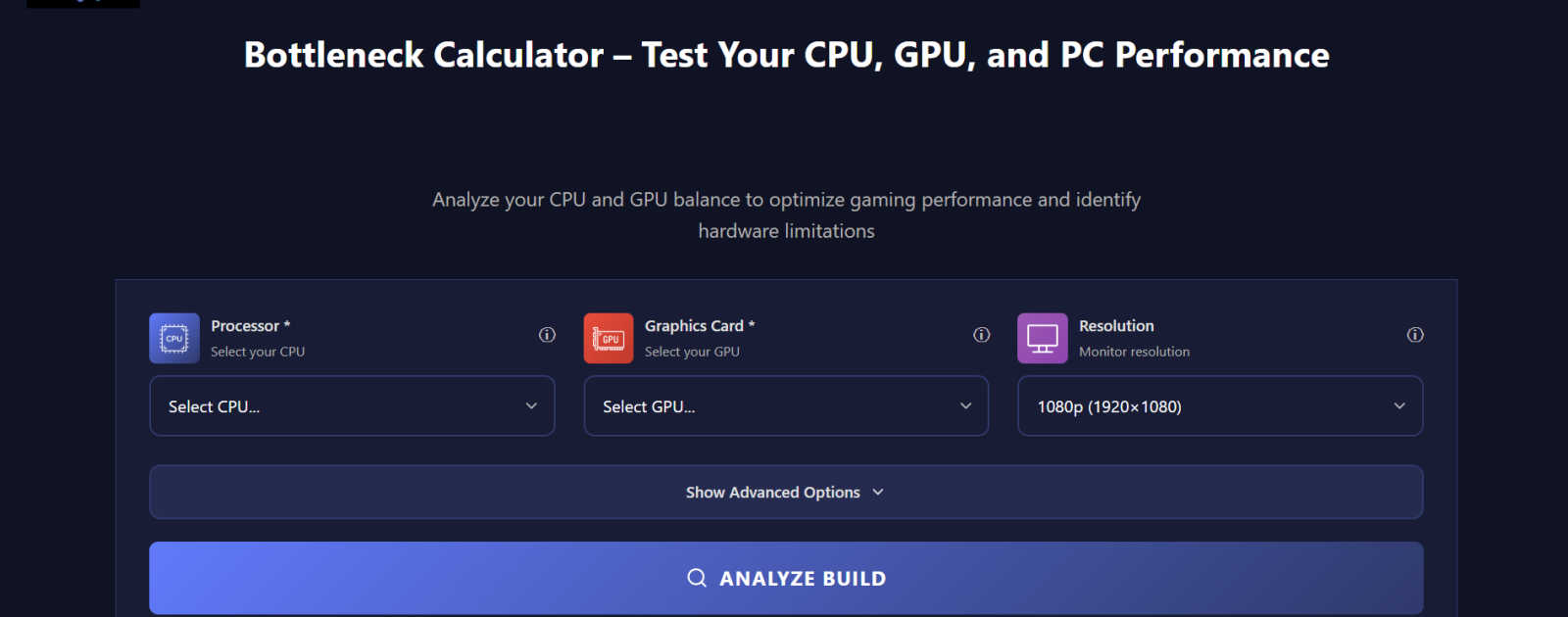Open the info icon beside Resolution
1568x617 pixels.
(1415, 335)
